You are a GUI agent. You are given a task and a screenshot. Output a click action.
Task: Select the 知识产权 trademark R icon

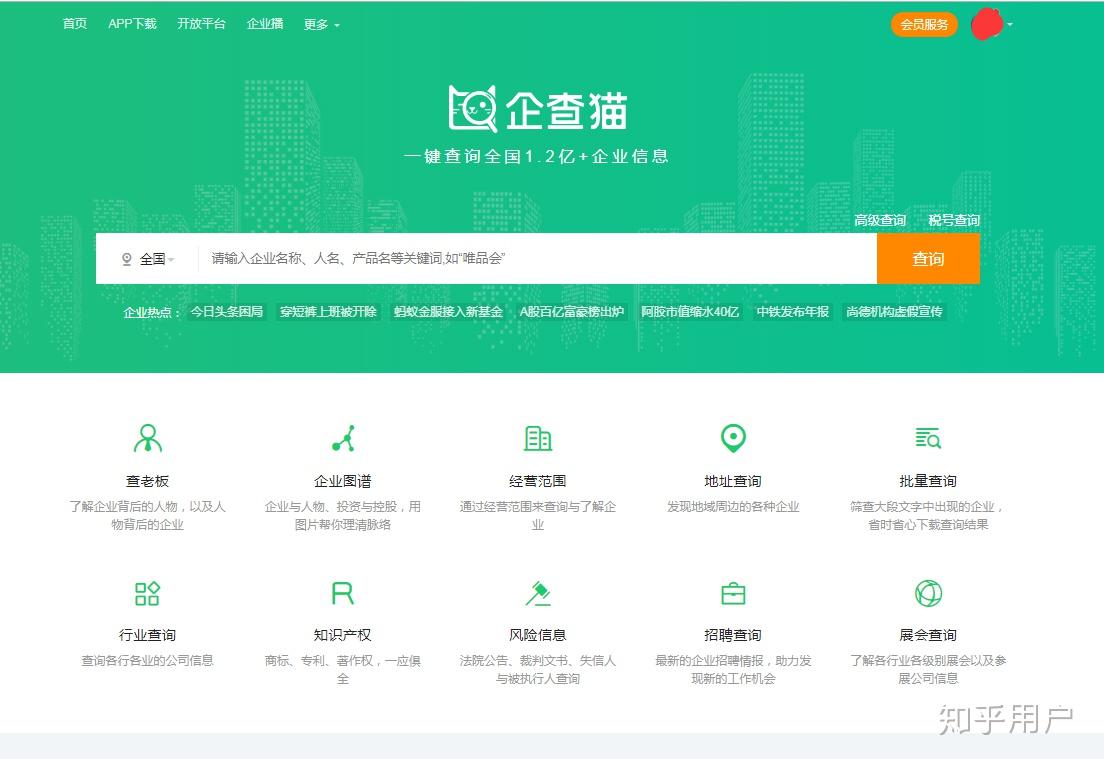click(342, 592)
